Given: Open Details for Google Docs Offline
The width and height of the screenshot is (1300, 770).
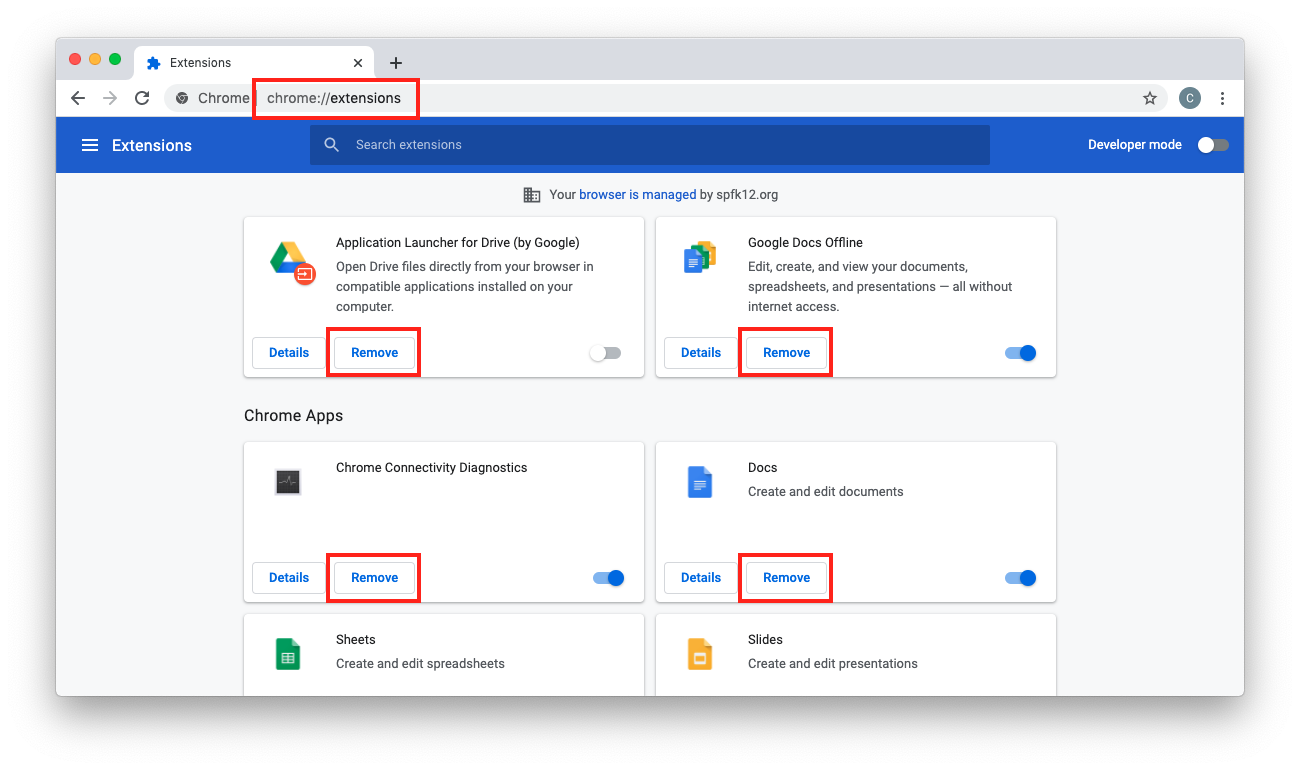Looking at the screenshot, I should [x=700, y=353].
